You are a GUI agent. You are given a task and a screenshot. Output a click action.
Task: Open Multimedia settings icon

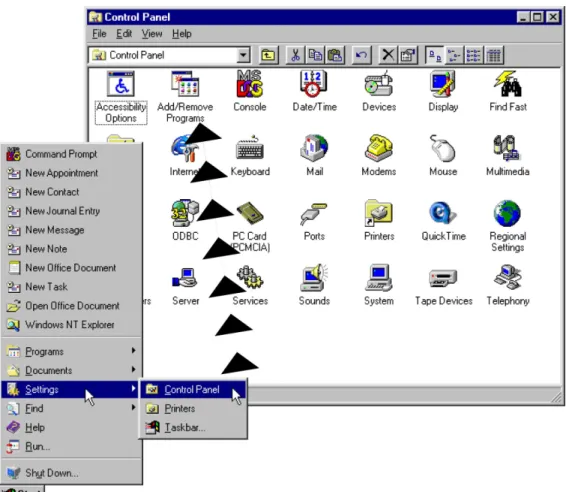508,156
